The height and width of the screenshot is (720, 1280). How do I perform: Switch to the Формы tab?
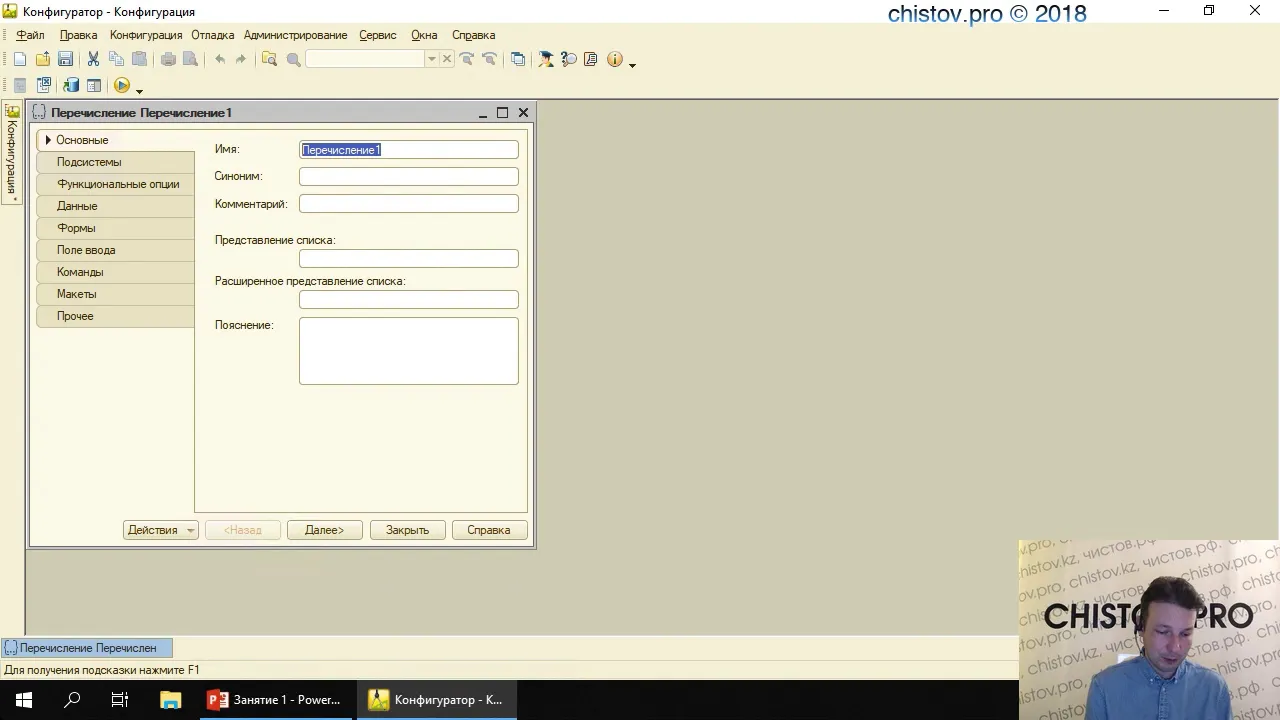point(116,228)
